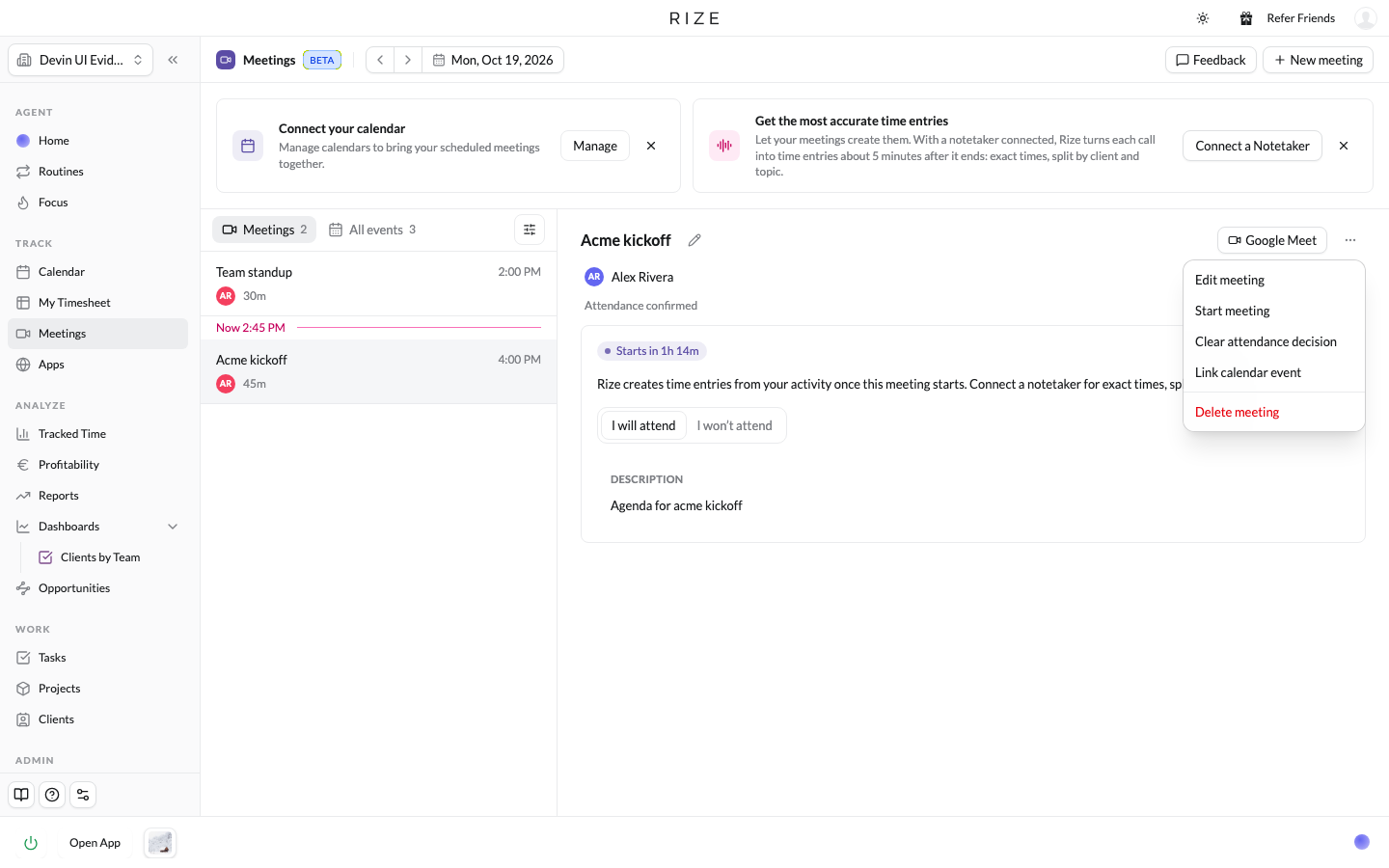Open sidebar settings sliders icon
The image size is (1389, 868).
(83, 795)
